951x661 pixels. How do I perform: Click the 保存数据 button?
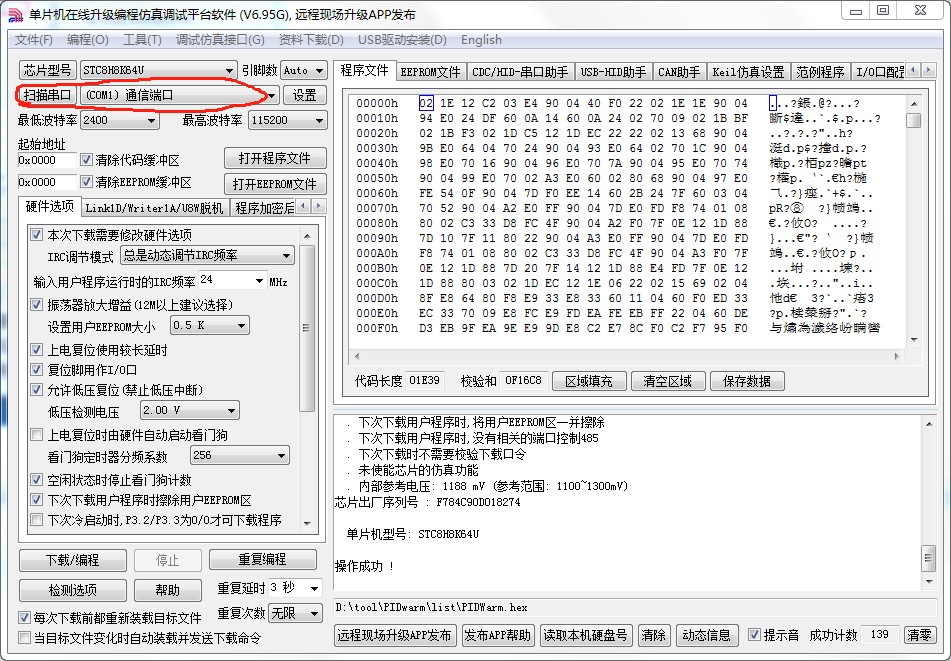coord(747,381)
